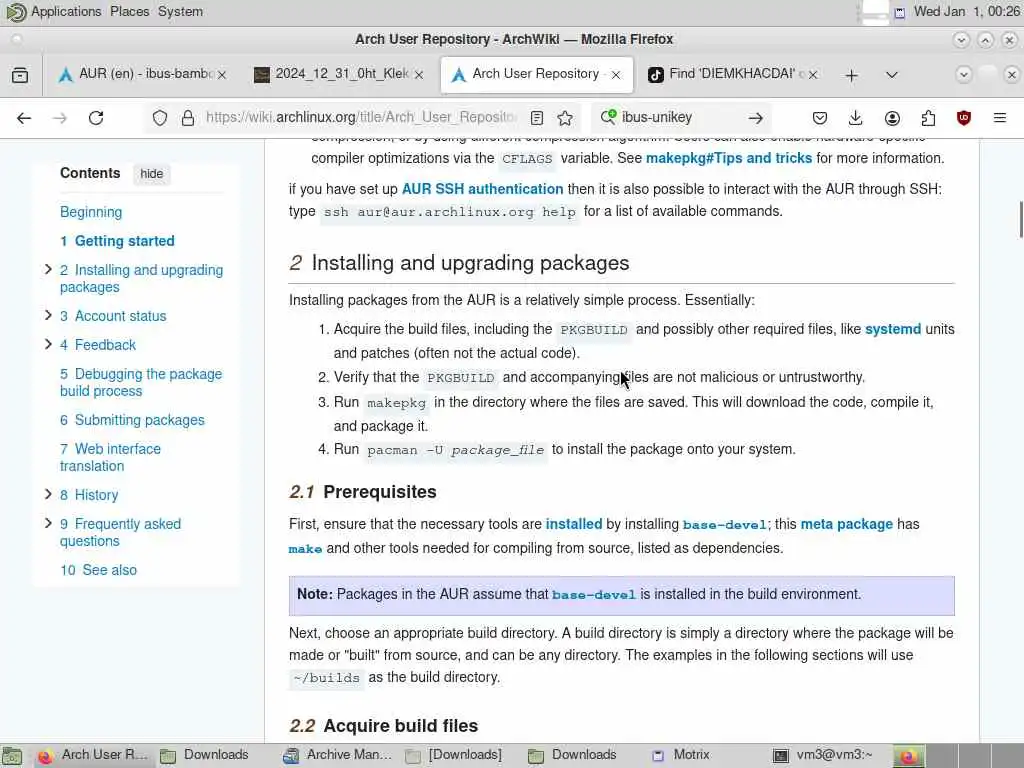Open the make package link
This screenshot has height=768, width=1024.
(x=306, y=549)
